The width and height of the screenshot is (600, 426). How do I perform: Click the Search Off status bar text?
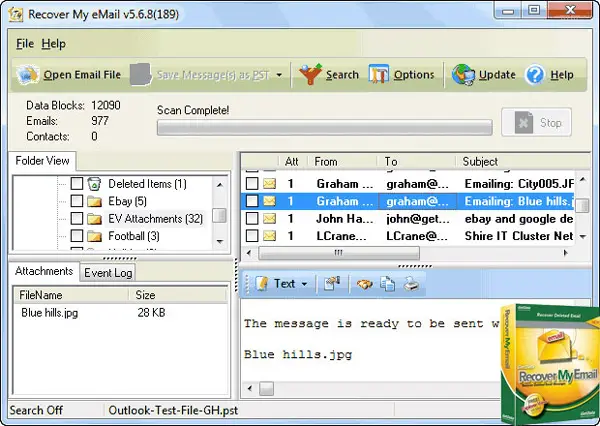36,410
